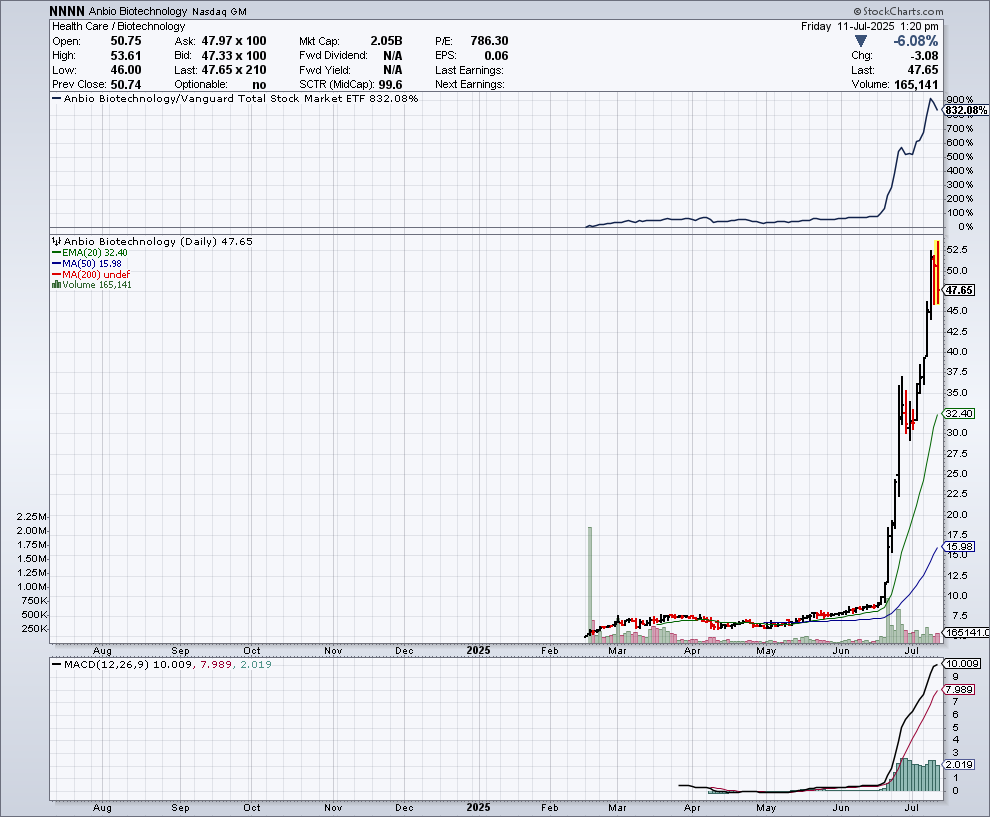Click the 2025 year label on the price chart axis
Image resolution: width=990 pixels, height=817 pixels.
[478, 650]
